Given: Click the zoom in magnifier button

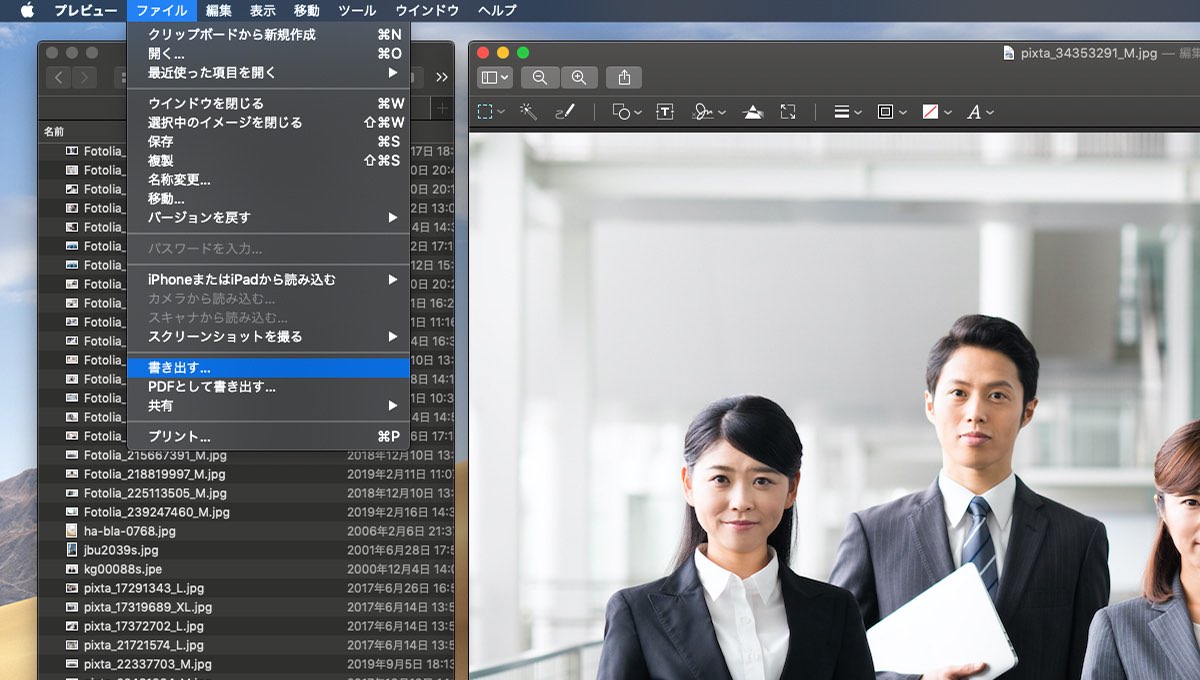Looking at the screenshot, I should [x=579, y=78].
